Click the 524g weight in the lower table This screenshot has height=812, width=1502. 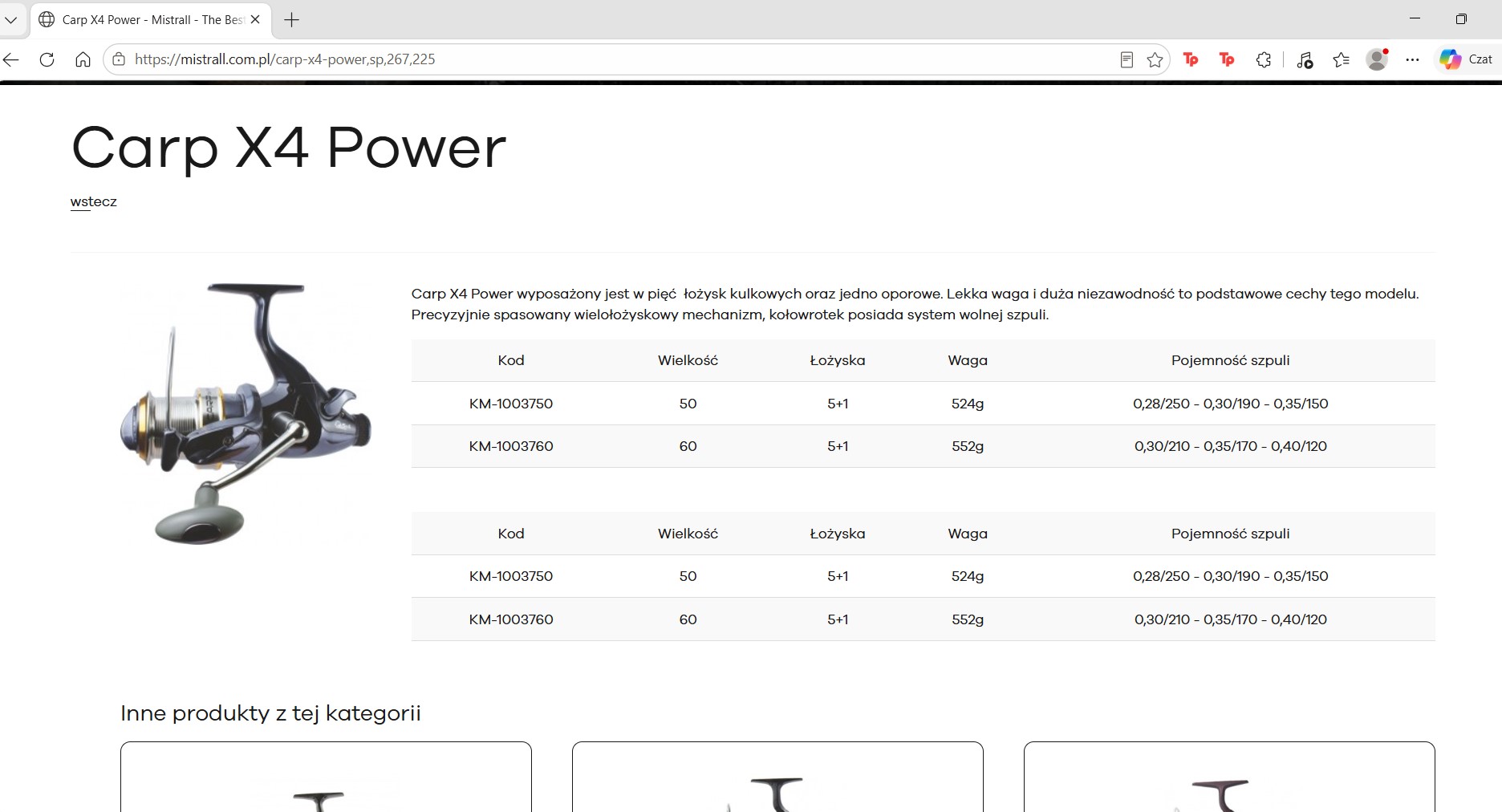(968, 576)
